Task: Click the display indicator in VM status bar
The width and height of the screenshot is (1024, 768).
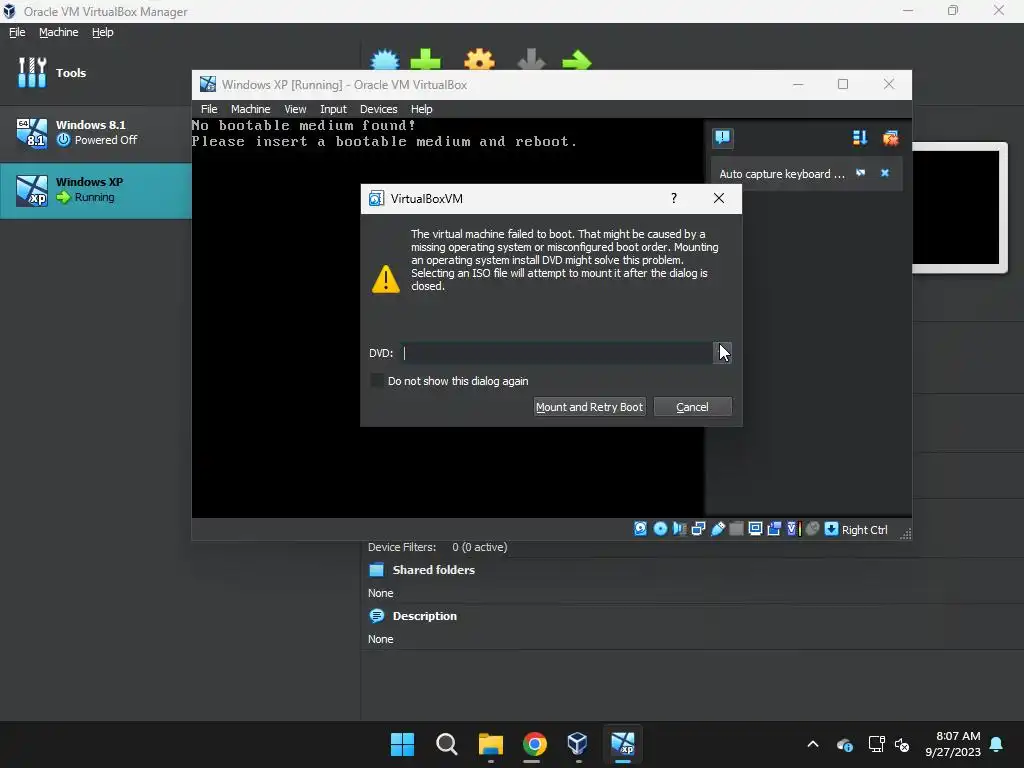Action: point(755,529)
